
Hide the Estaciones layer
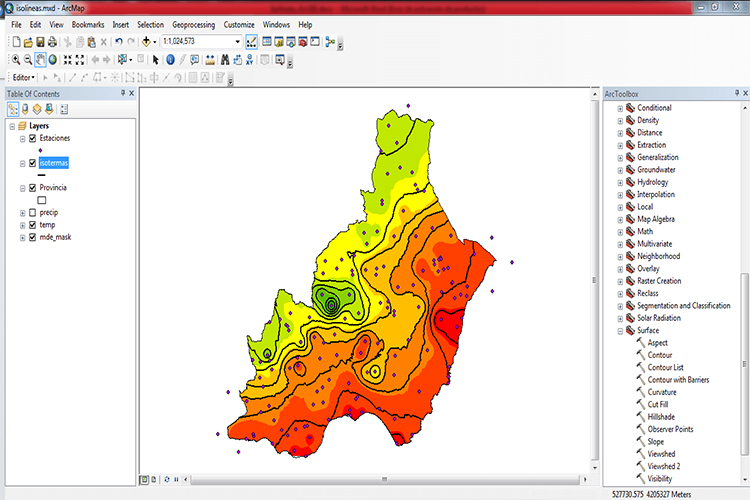(x=32, y=138)
